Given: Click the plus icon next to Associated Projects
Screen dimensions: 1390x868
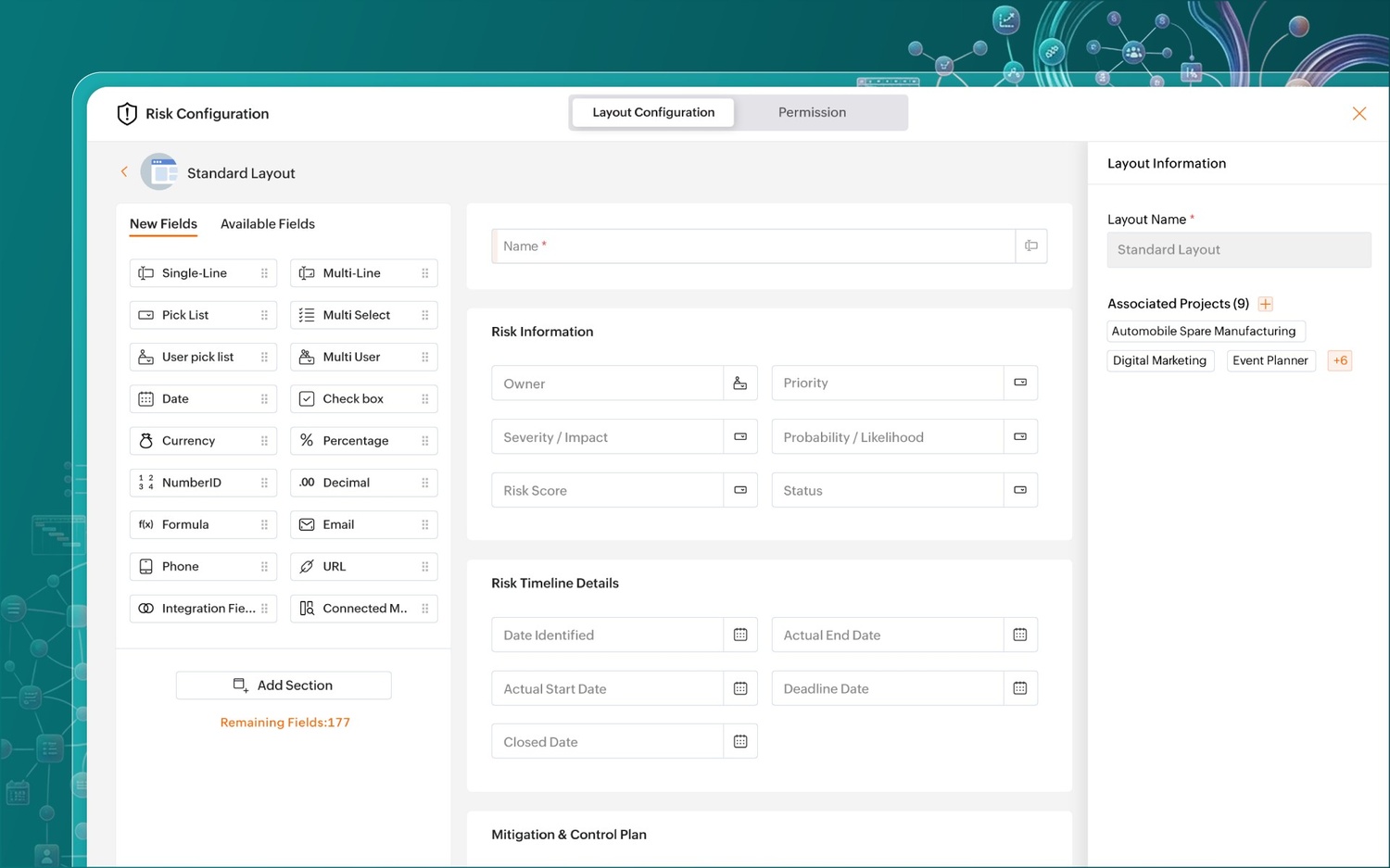Looking at the screenshot, I should point(1265,304).
